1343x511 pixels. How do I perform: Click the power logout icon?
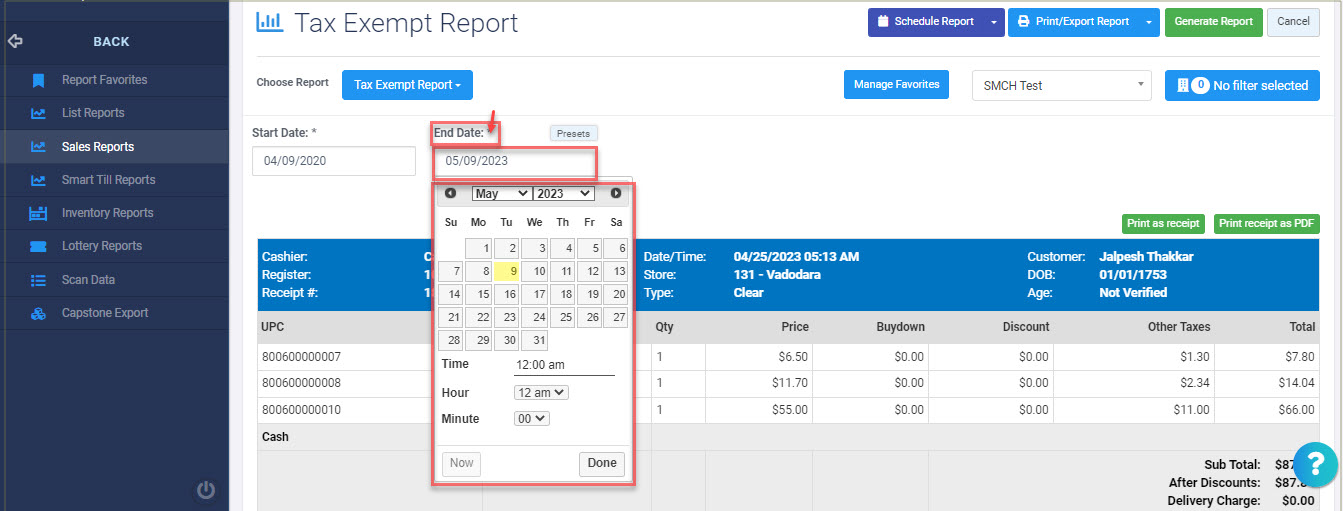[205, 490]
